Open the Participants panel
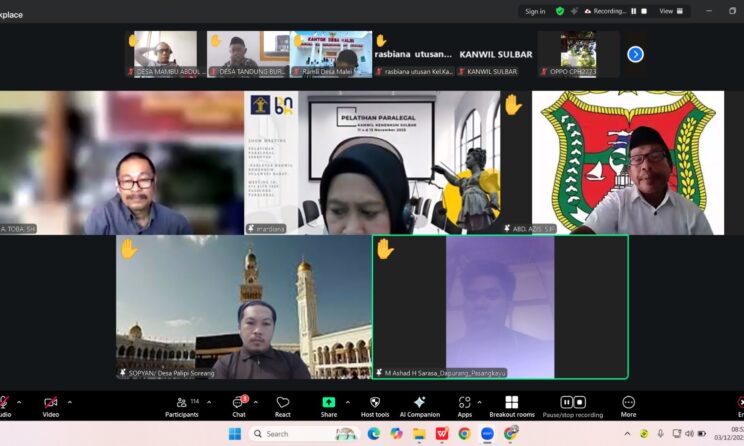 point(181,404)
